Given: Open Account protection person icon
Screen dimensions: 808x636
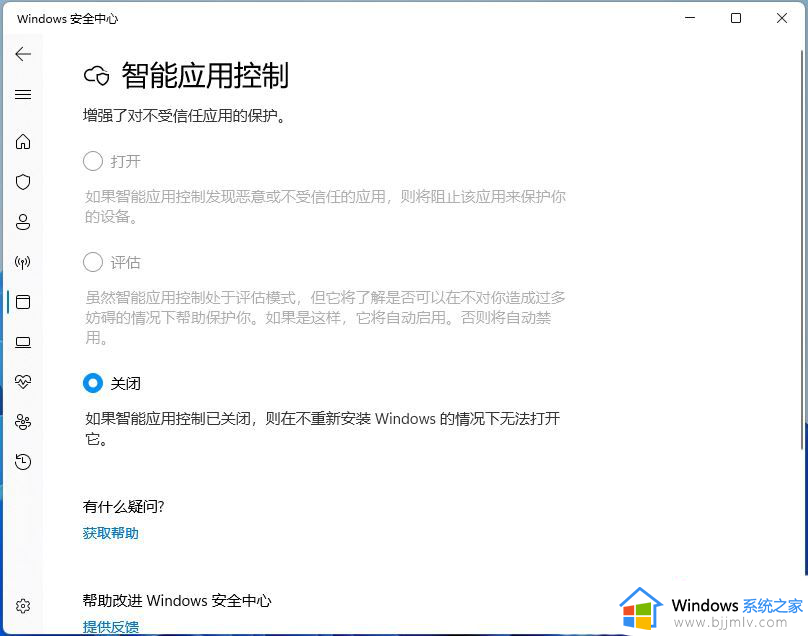Looking at the screenshot, I should tap(23, 222).
